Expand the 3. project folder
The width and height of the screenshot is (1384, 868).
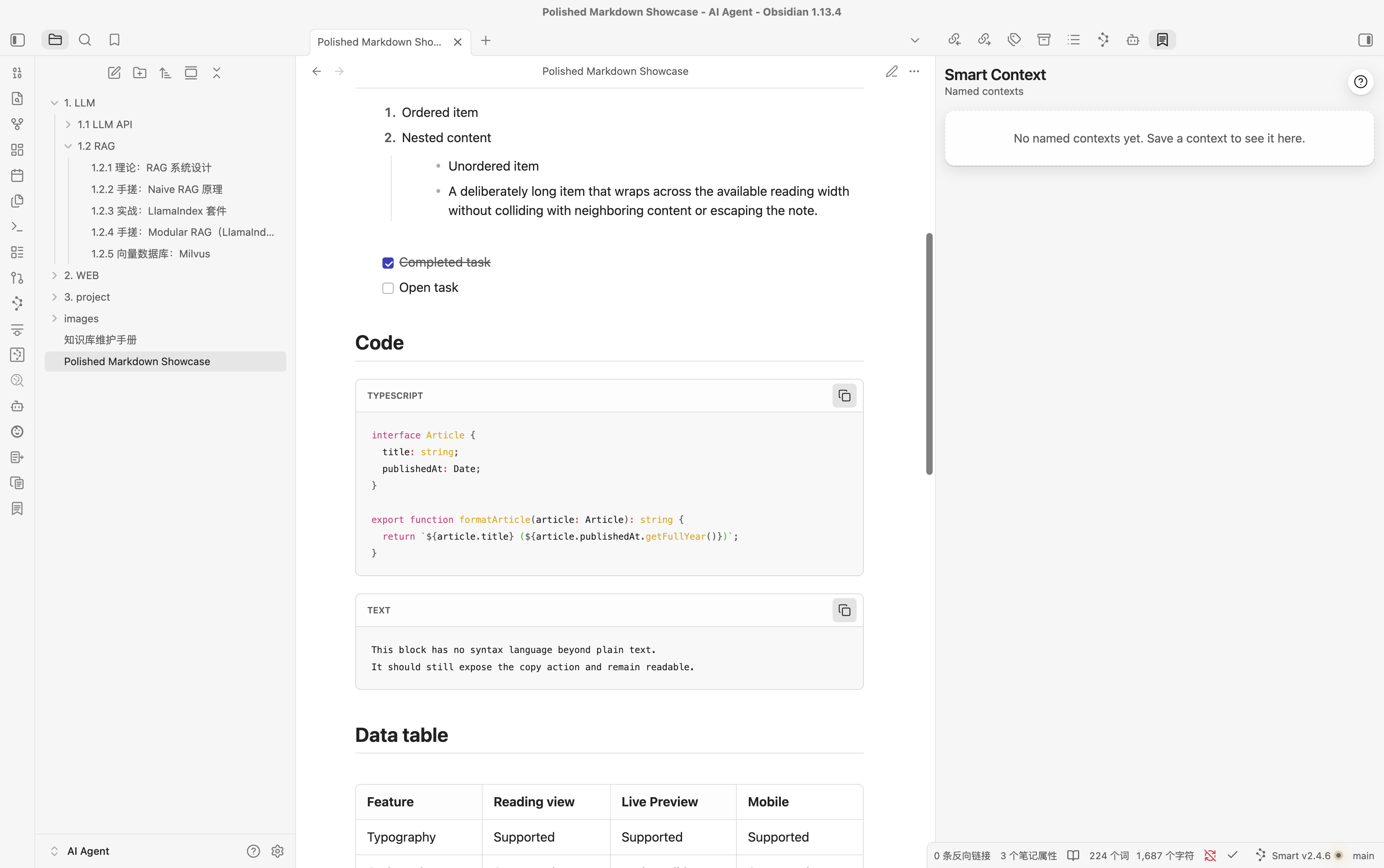tap(54, 297)
